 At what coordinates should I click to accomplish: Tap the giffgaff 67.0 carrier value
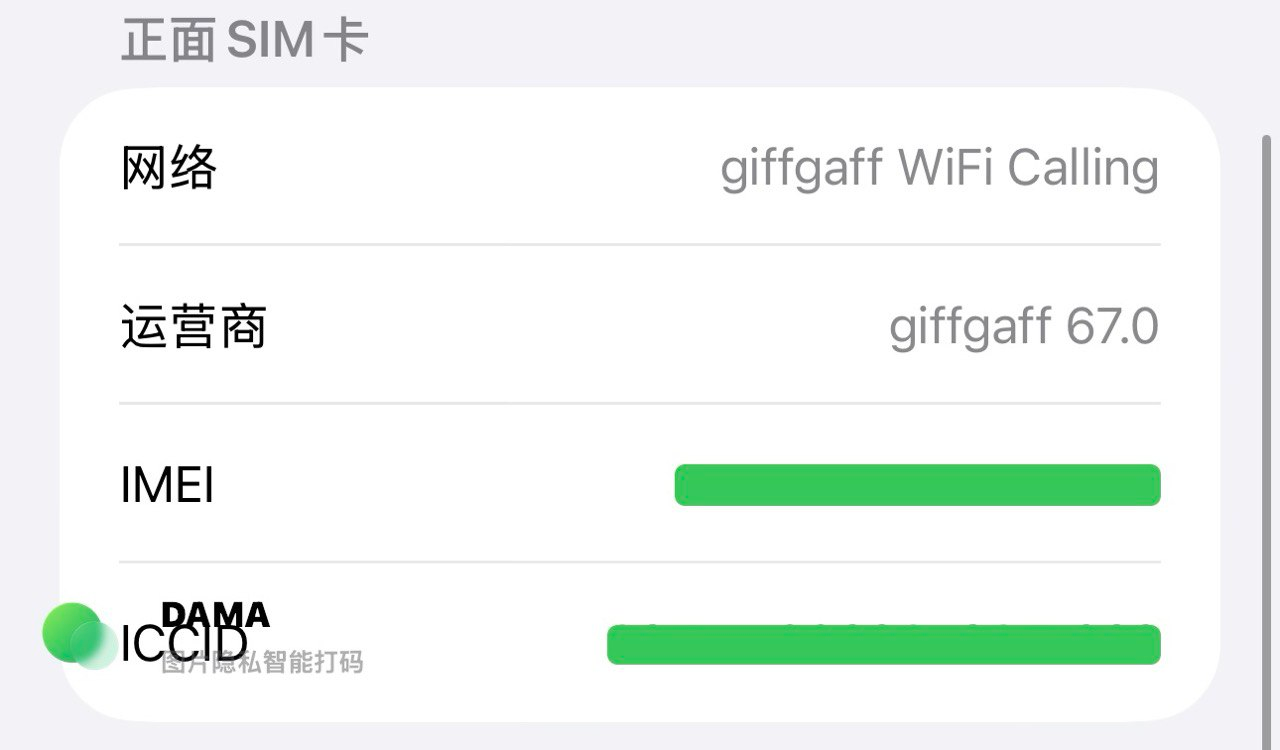pyautogui.click(x=1023, y=327)
